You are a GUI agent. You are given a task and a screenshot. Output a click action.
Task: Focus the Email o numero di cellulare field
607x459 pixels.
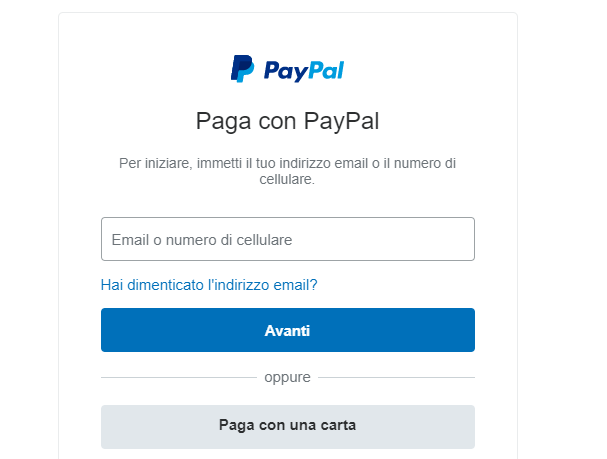288,239
